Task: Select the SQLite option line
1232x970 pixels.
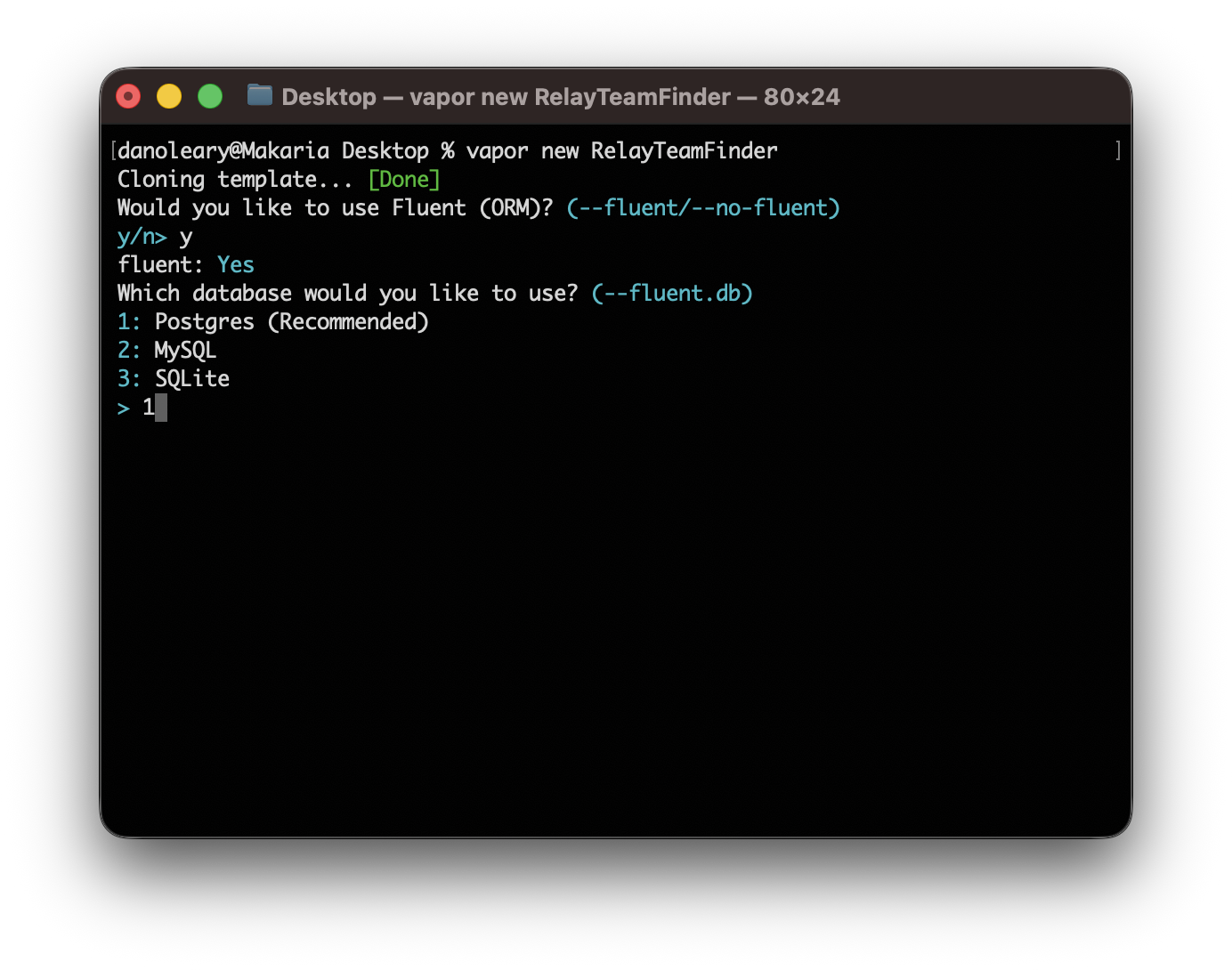Action: point(173,378)
